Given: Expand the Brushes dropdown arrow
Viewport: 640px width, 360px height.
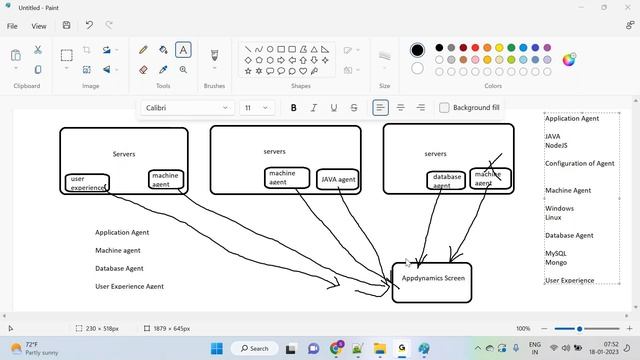Looking at the screenshot, I should tap(214, 68).
